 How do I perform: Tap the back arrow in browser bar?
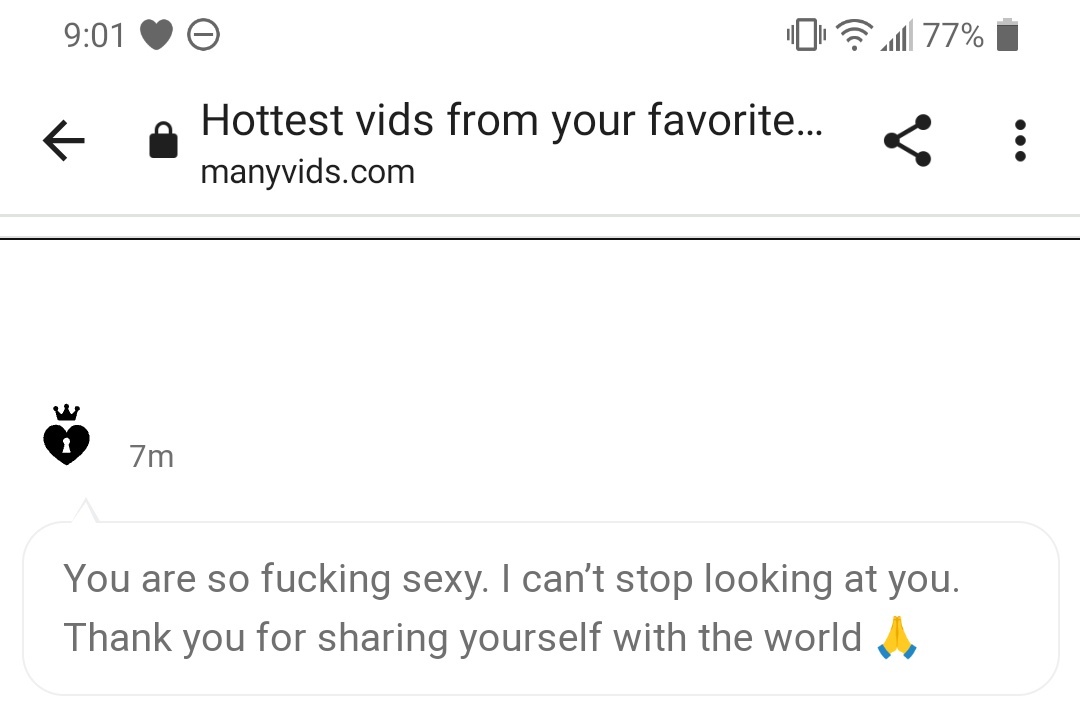coord(63,140)
